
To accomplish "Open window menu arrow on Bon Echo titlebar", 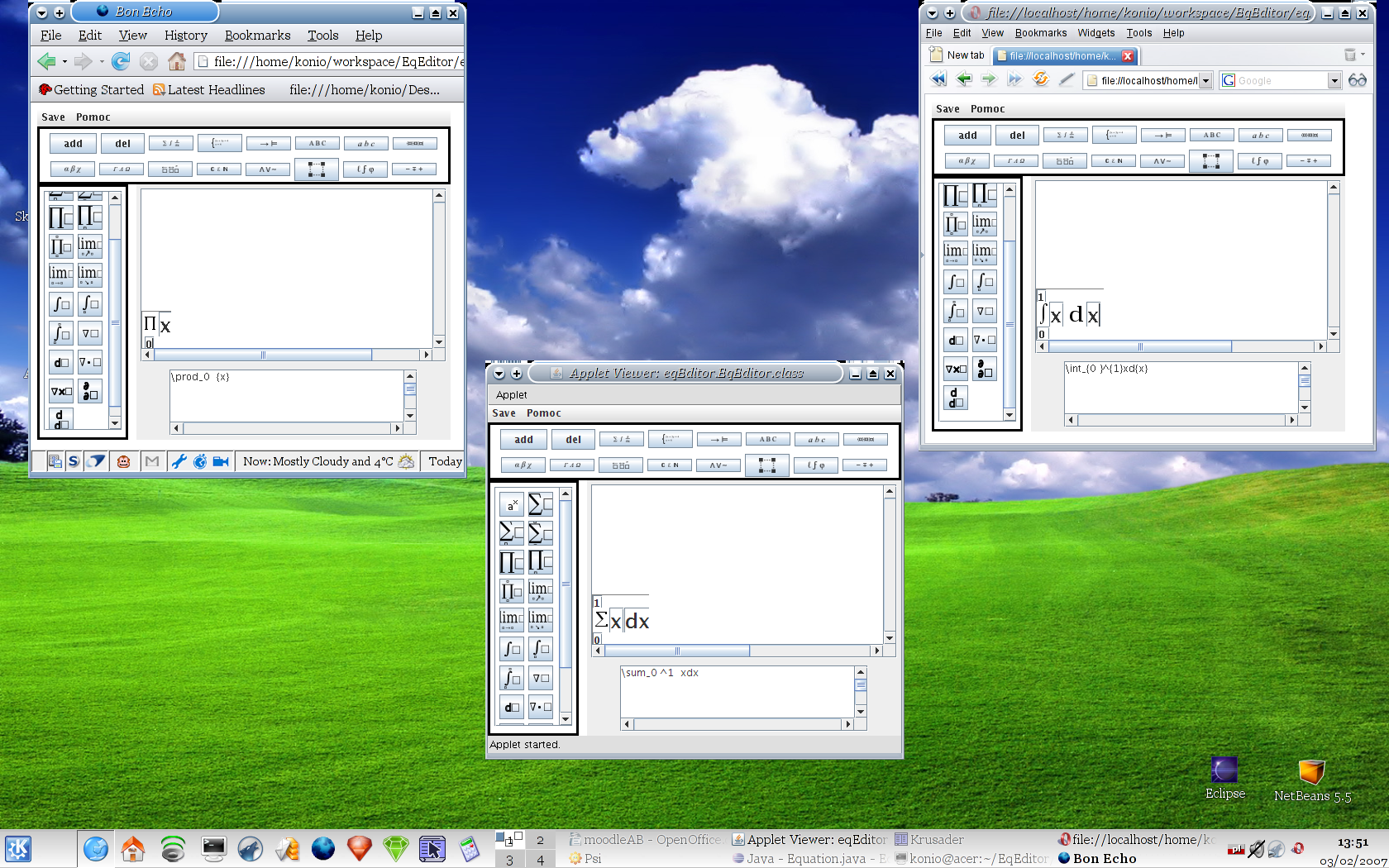I will 41,12.
